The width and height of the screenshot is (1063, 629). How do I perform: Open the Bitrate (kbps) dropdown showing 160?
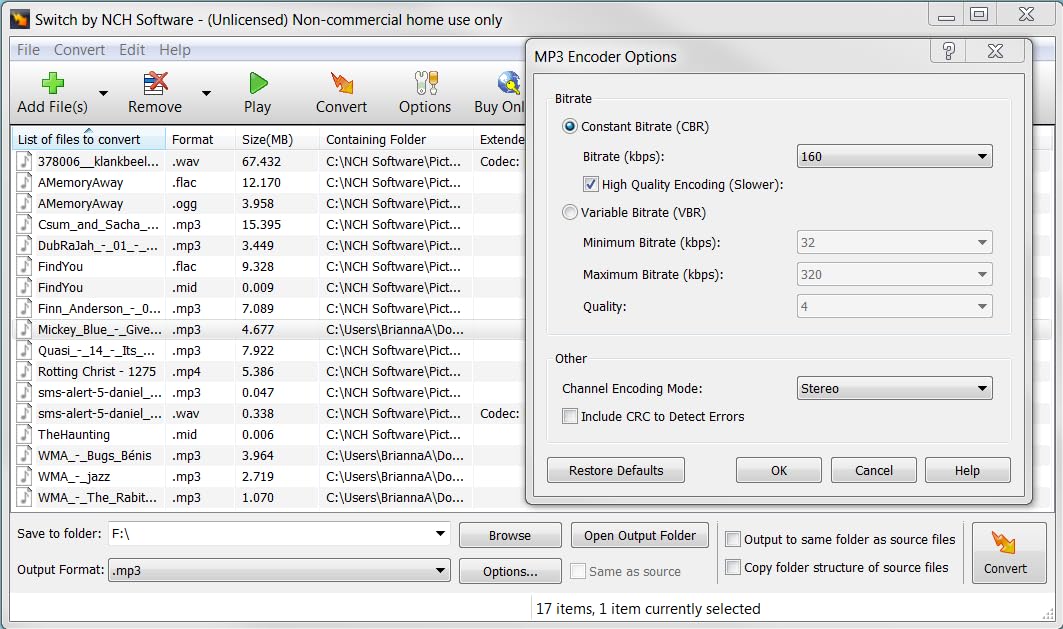pyautogui.click(x=894, y=156)
